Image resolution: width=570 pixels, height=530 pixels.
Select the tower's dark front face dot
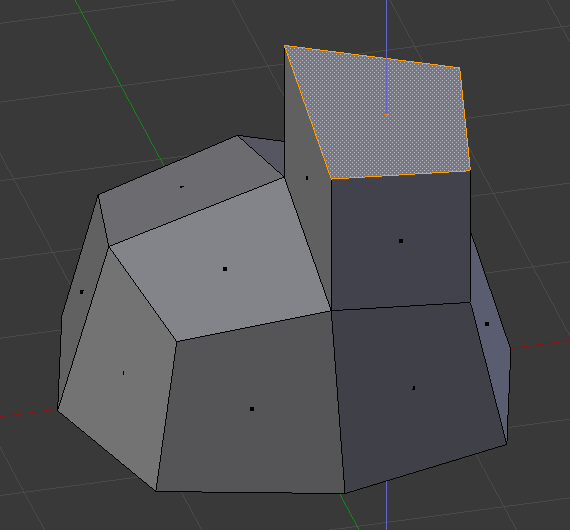coord(401,241)
